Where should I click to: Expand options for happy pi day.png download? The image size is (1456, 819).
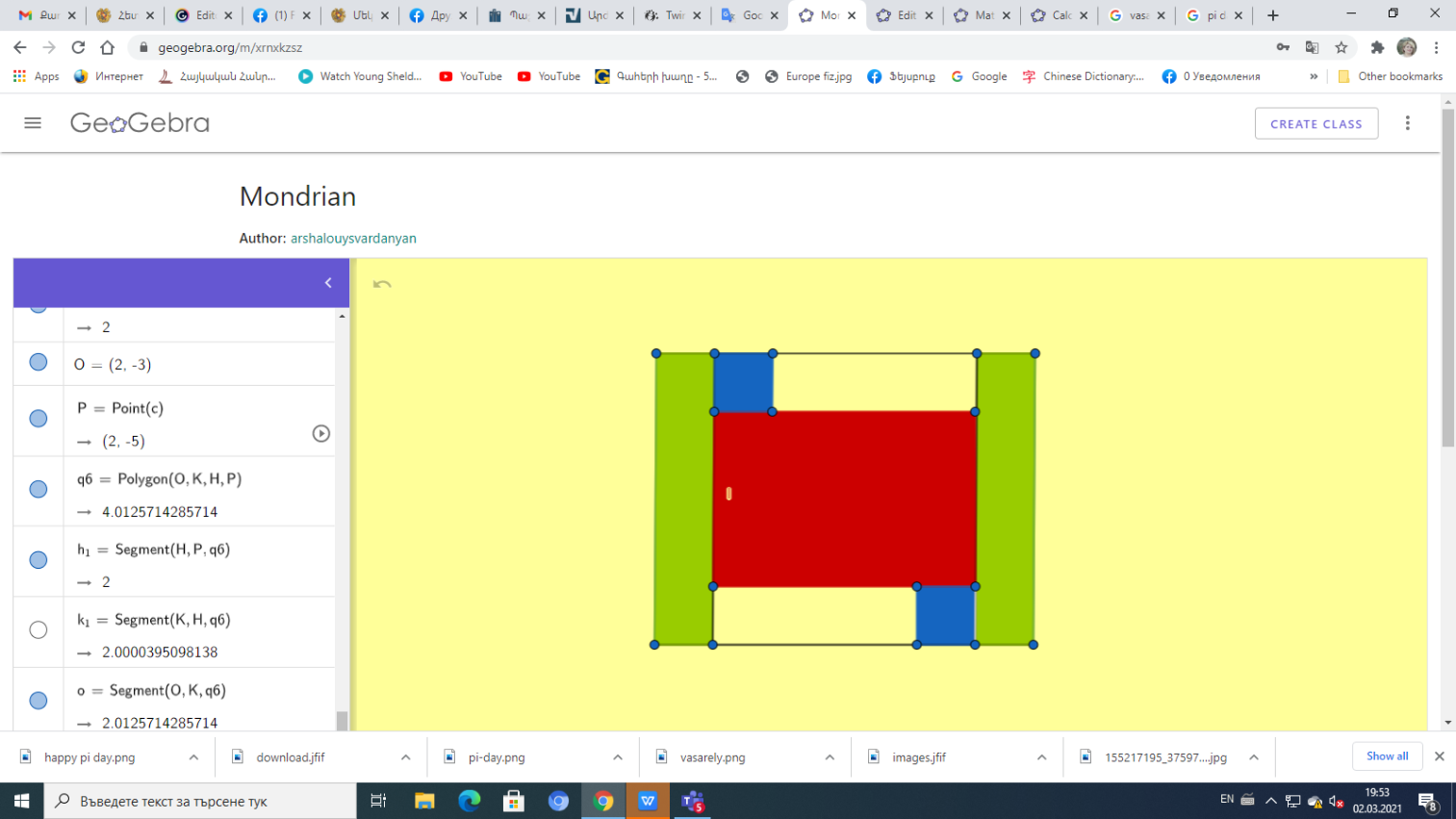pos(193,757)
